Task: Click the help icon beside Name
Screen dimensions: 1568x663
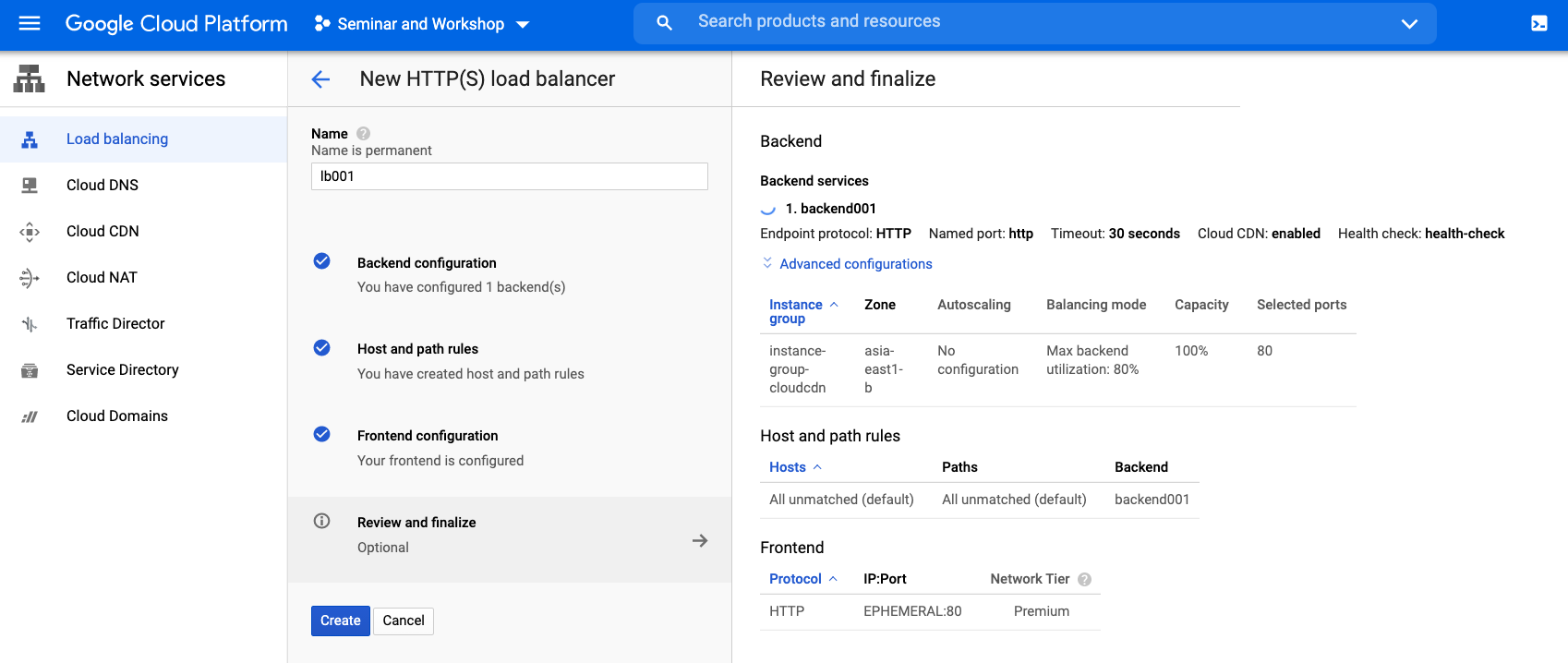Action: click(364, 134)
